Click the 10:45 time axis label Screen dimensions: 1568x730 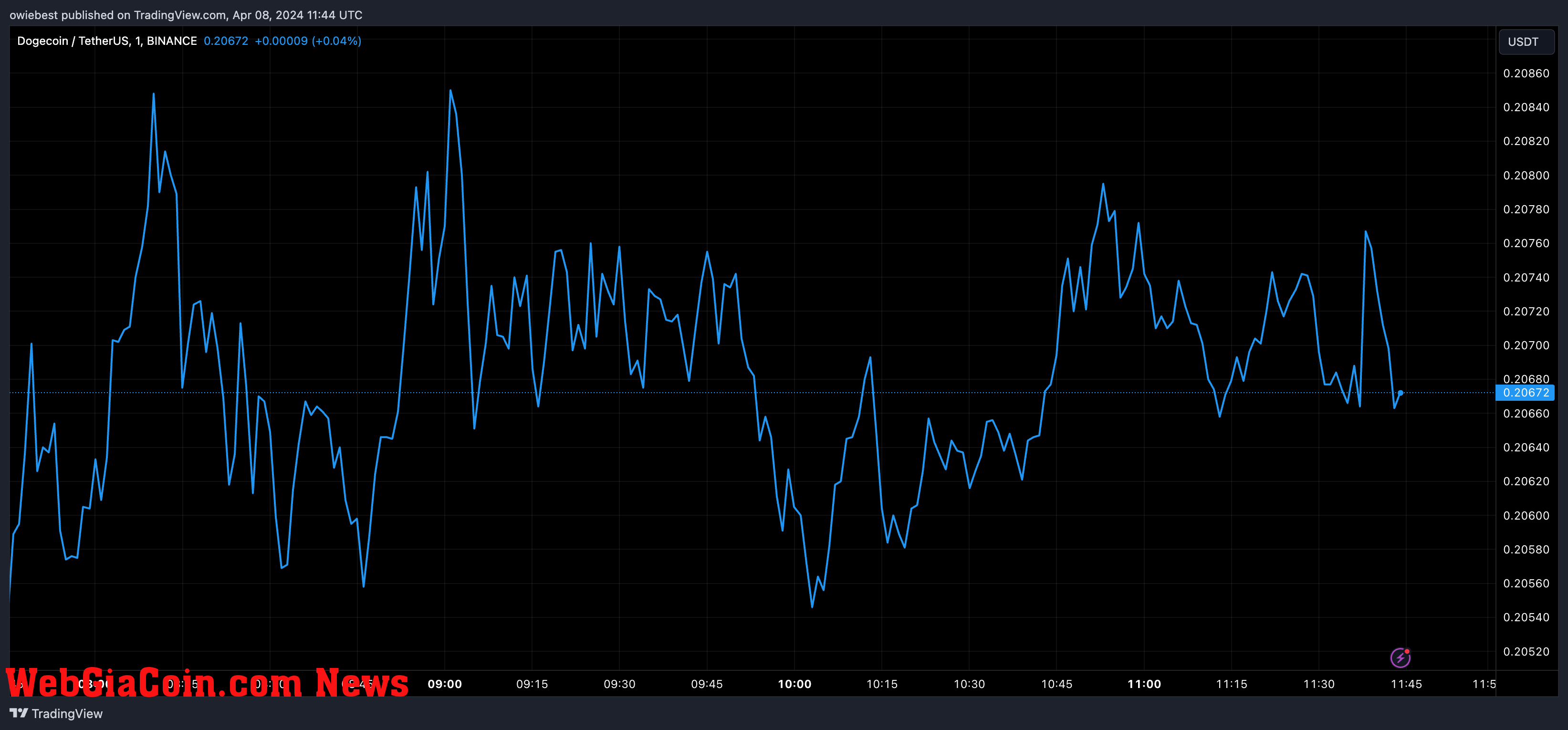tap(1056, 684)
